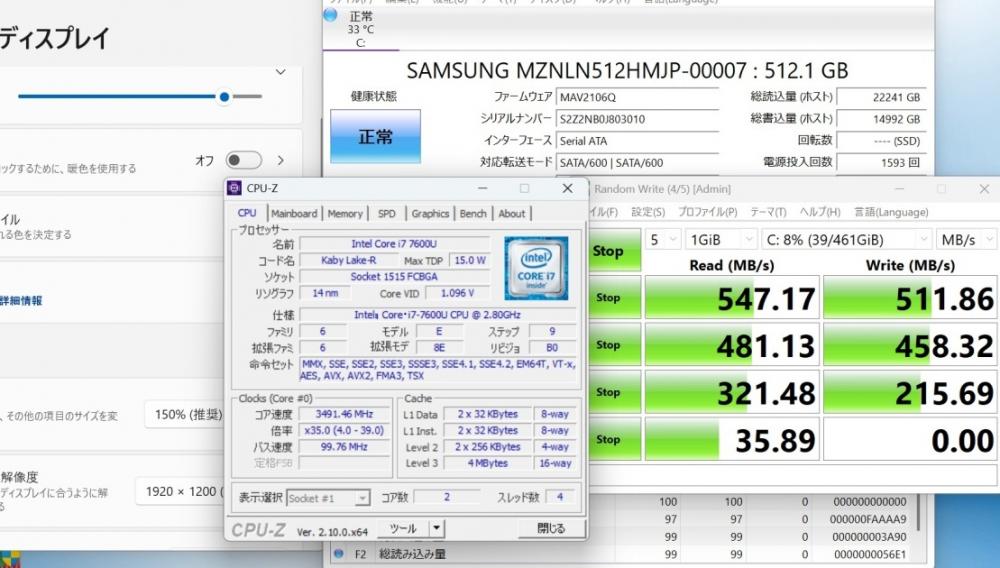The height and width of the screenshot is (568, 1000).
Task: Open the MB/s unit dropdown in CrystalDiskMark
Action: (x=966, y=240)
